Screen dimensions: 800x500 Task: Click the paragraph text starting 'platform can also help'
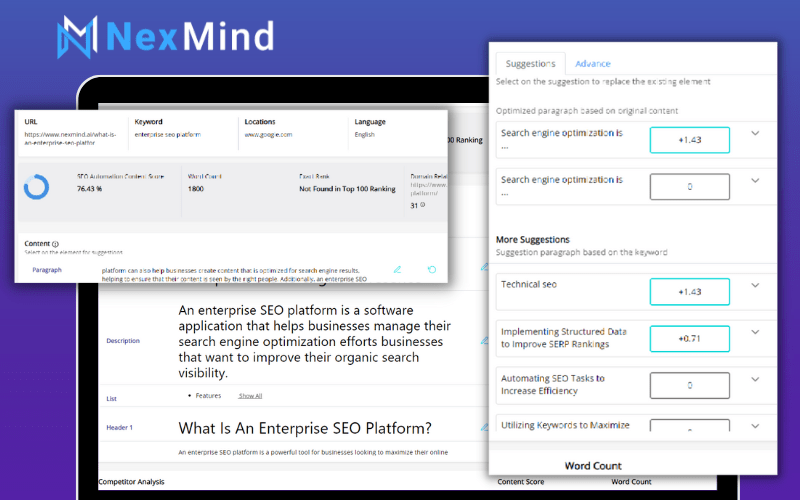click(x=234, y=274)
